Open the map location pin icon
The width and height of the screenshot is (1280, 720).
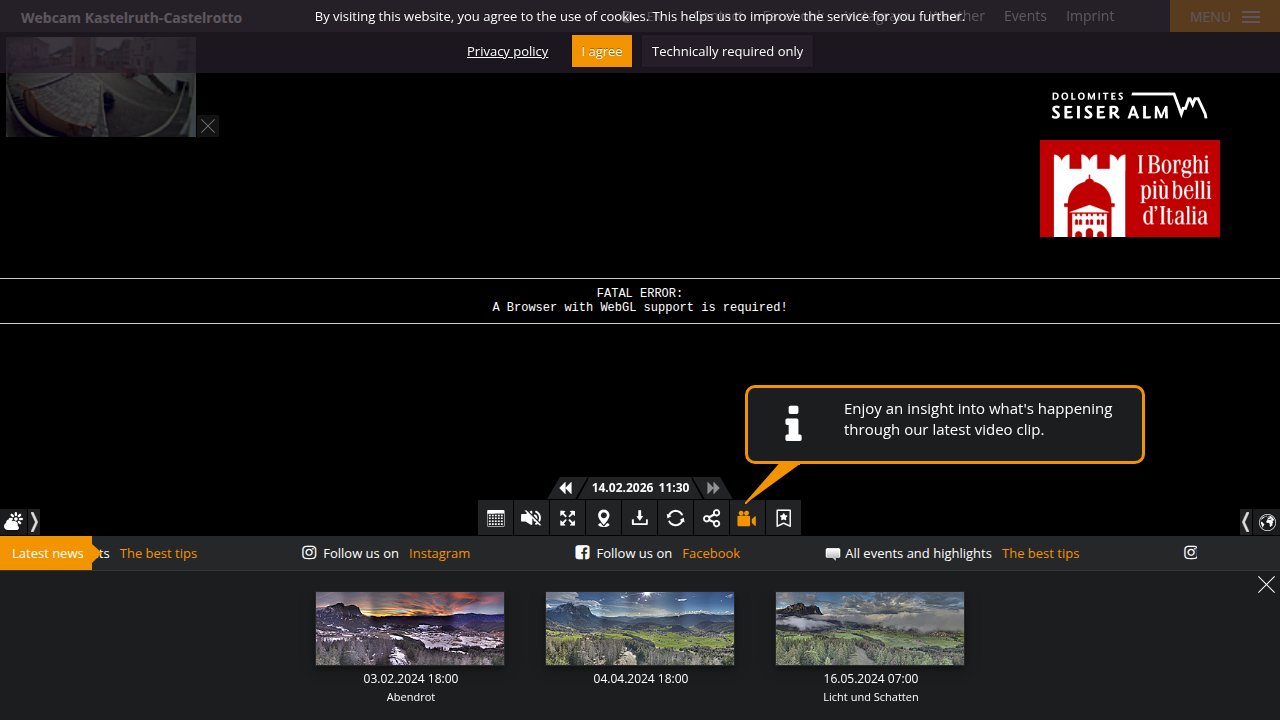(604, 518)
